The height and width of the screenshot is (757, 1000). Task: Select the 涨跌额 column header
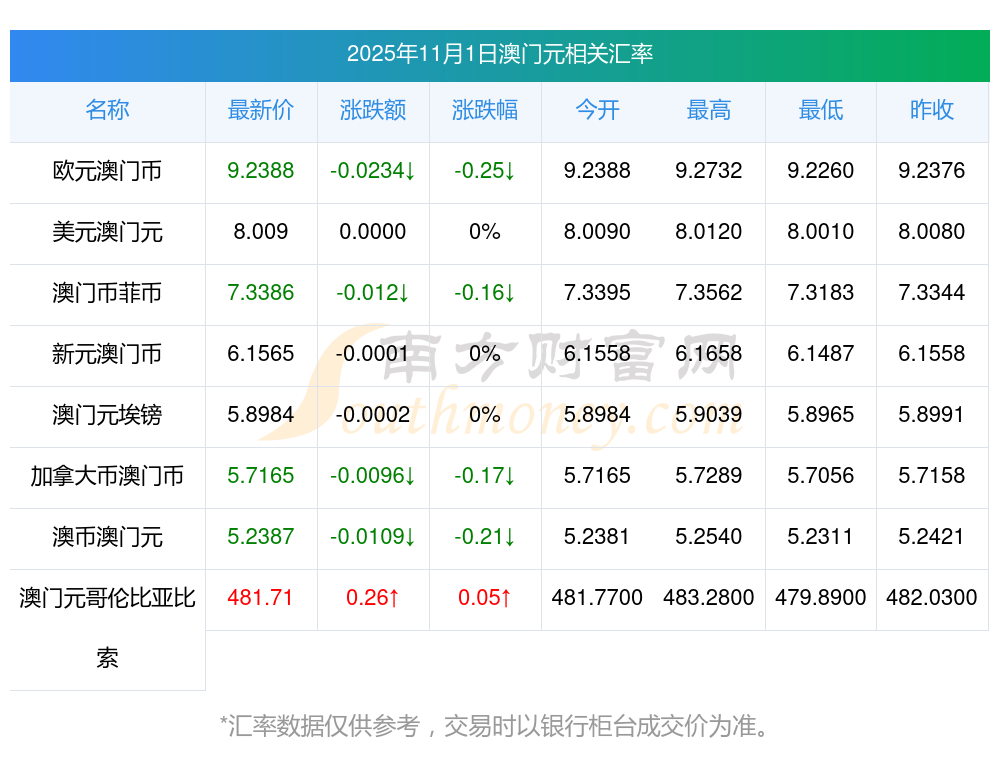372,110
